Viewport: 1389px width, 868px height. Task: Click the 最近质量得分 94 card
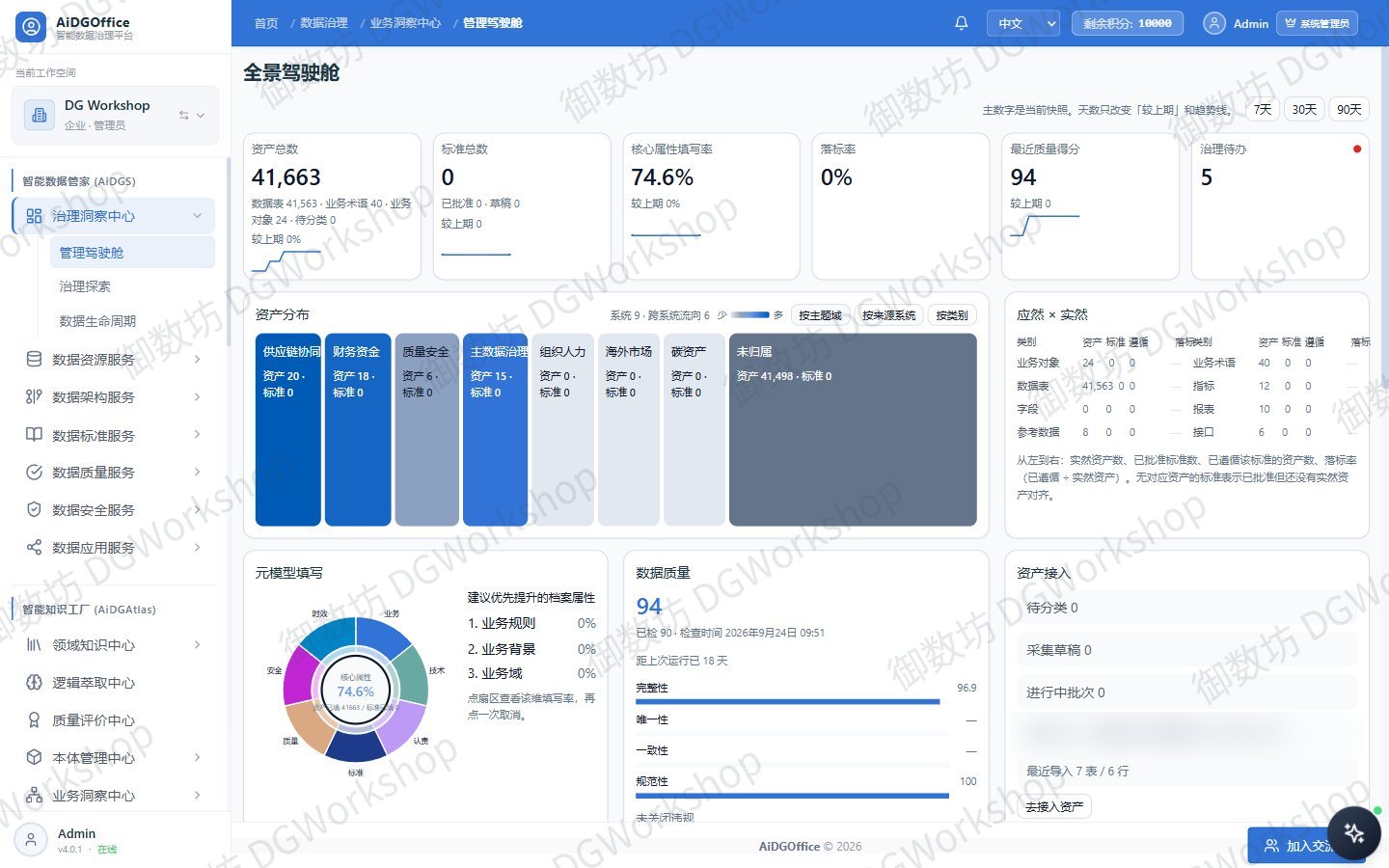(x=1090, y=206)
